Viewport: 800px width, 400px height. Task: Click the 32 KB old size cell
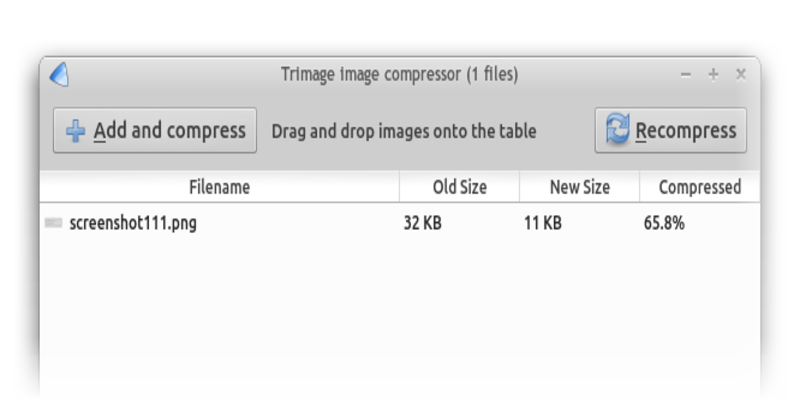[x=422, y=223]
